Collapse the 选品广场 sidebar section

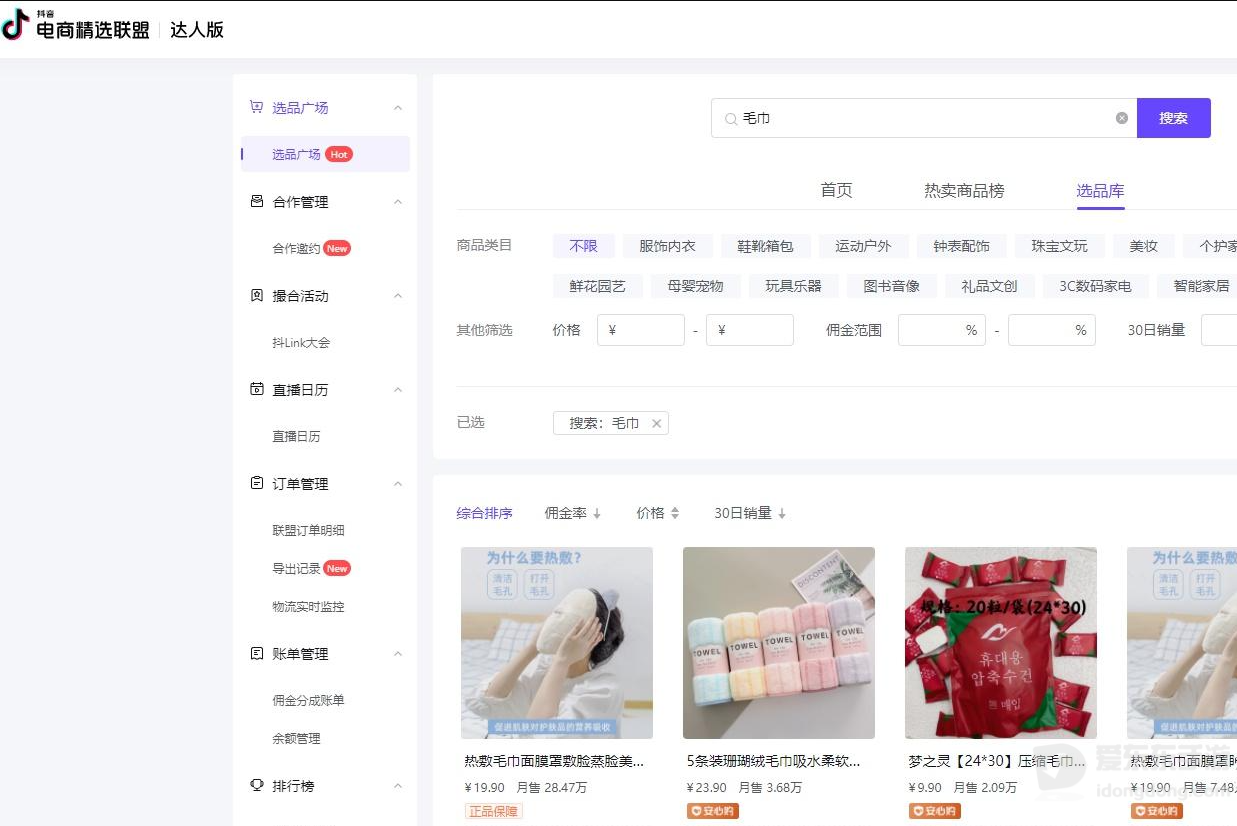click(398, 107)
